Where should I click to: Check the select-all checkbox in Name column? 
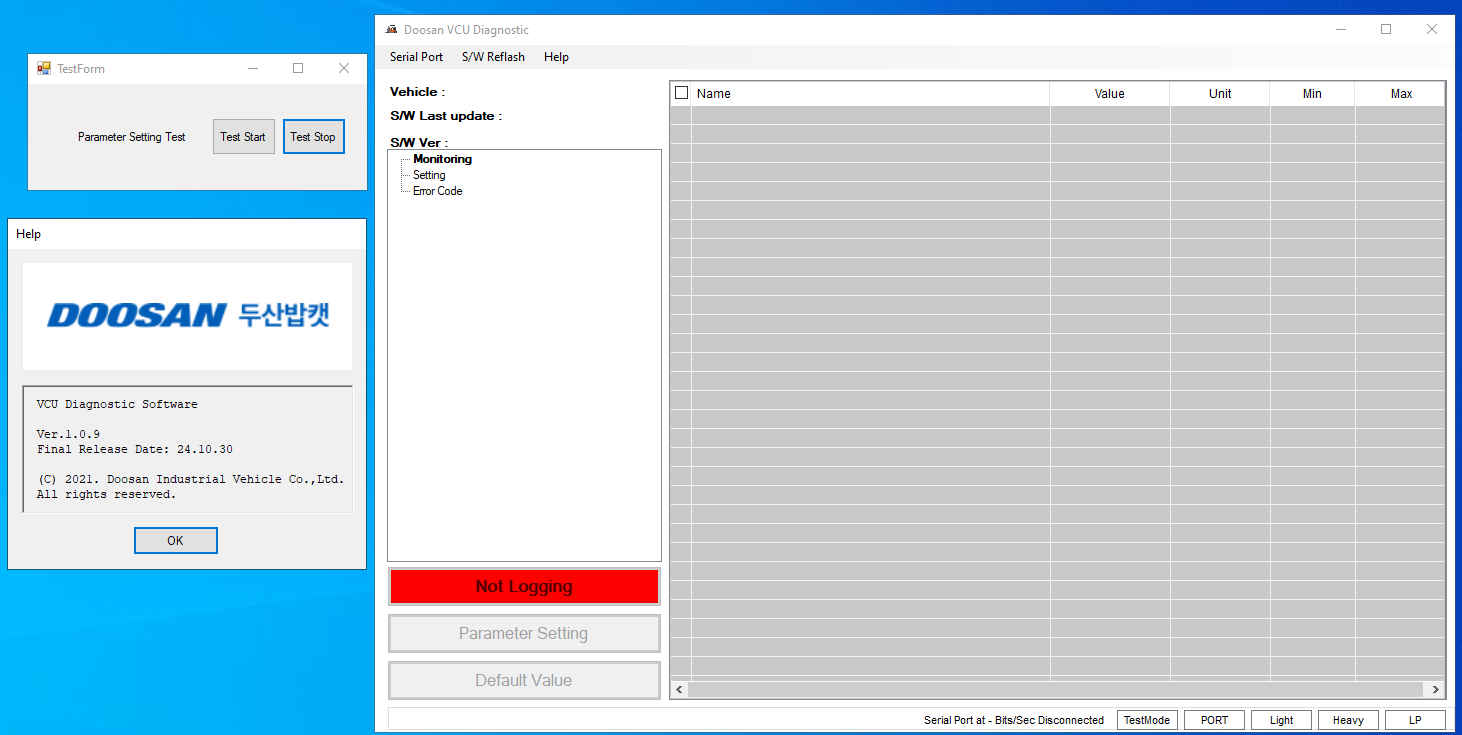point(681,92)
